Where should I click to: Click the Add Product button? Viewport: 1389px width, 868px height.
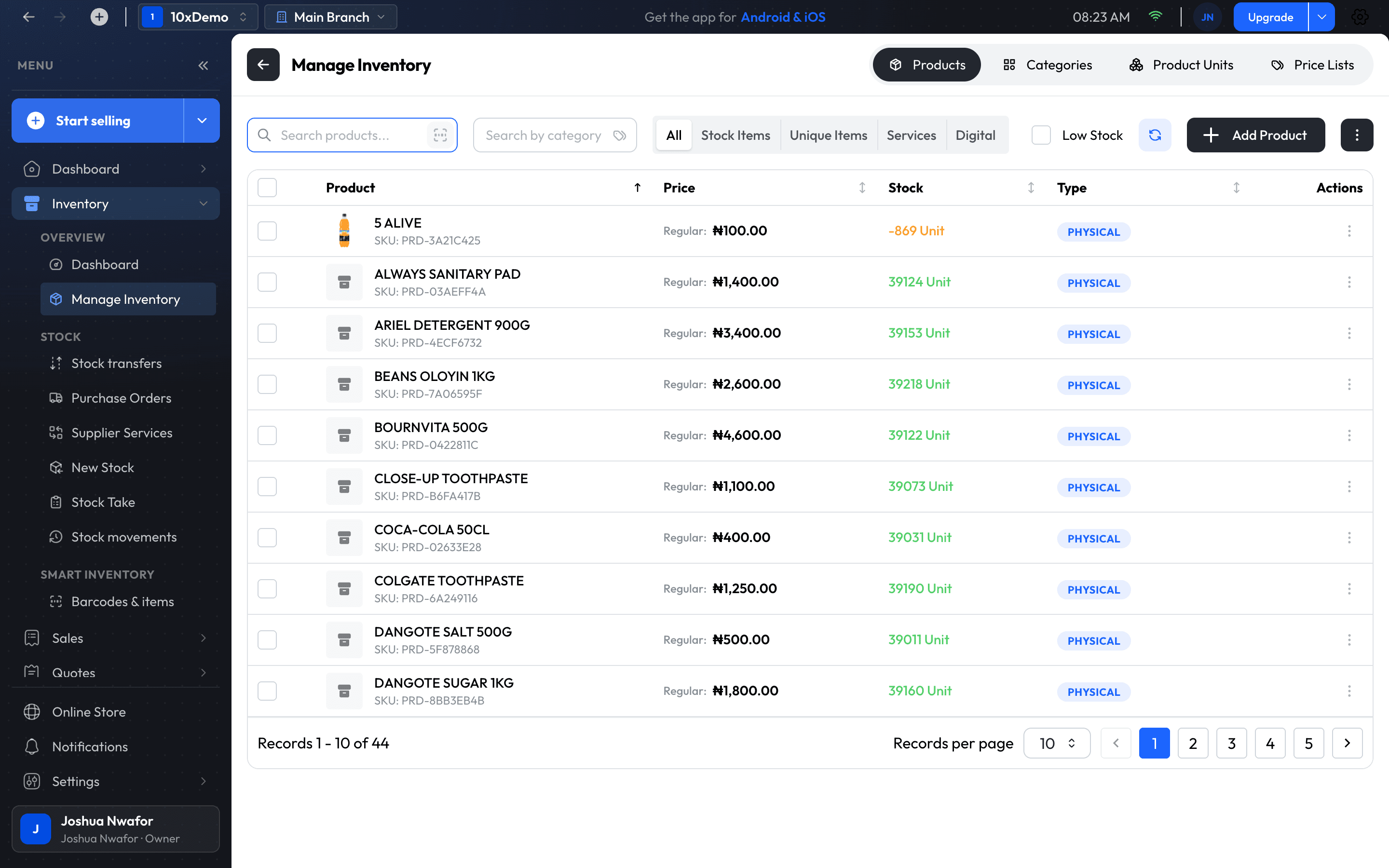tap(1256, 135)
